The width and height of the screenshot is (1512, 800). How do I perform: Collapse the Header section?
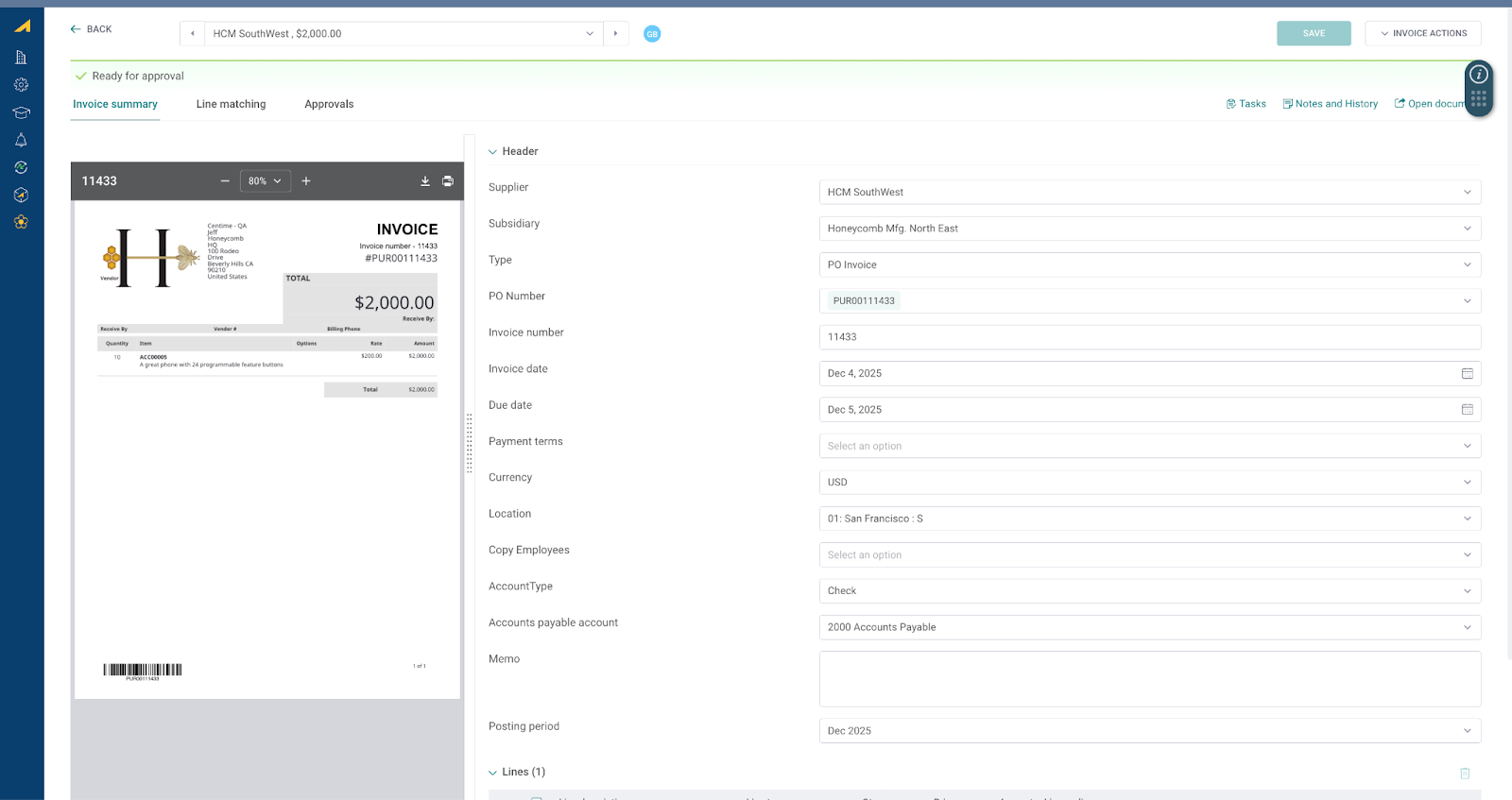click(492, 152)
